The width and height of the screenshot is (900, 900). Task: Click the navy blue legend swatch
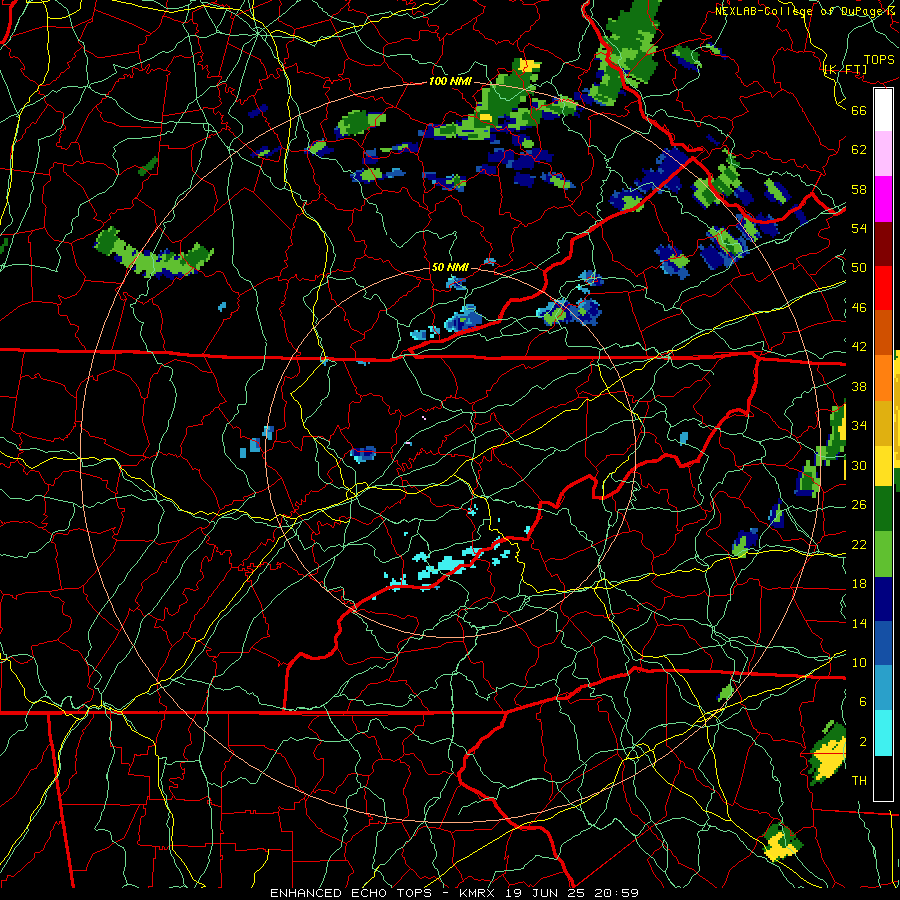[x=883, y=599]
